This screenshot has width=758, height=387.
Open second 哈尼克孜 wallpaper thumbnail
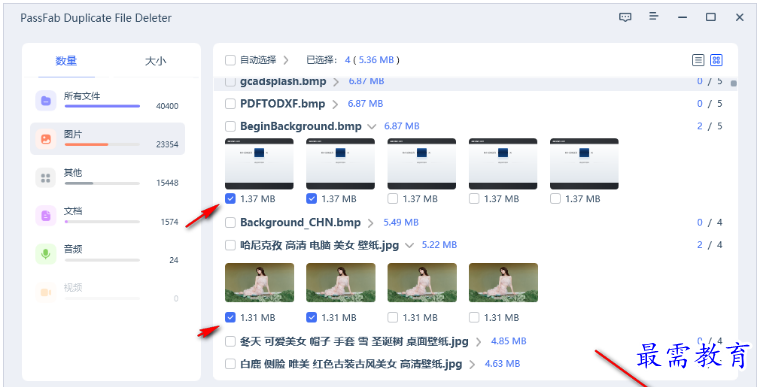340,283
